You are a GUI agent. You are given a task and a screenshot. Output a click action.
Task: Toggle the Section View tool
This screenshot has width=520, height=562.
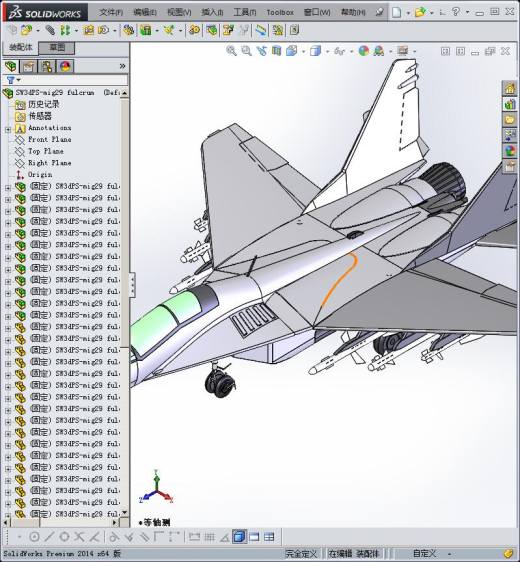click(276, 51)
